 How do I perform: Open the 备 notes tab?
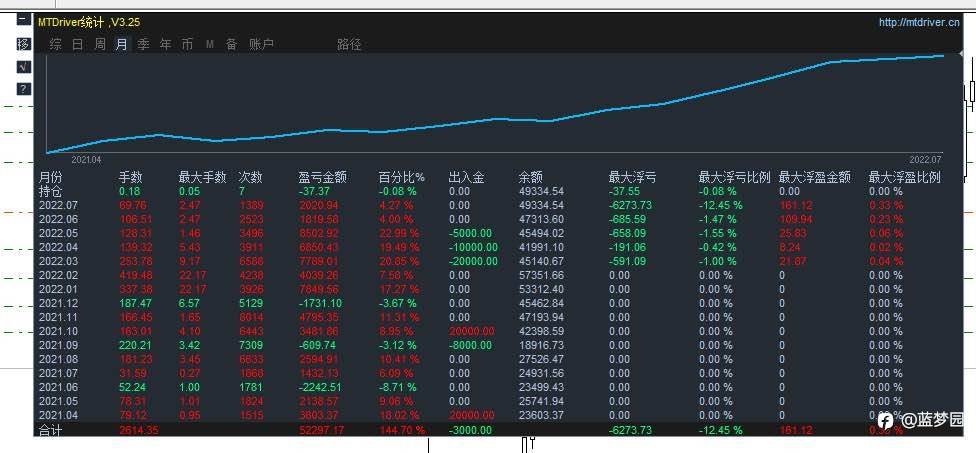point(232,44)
